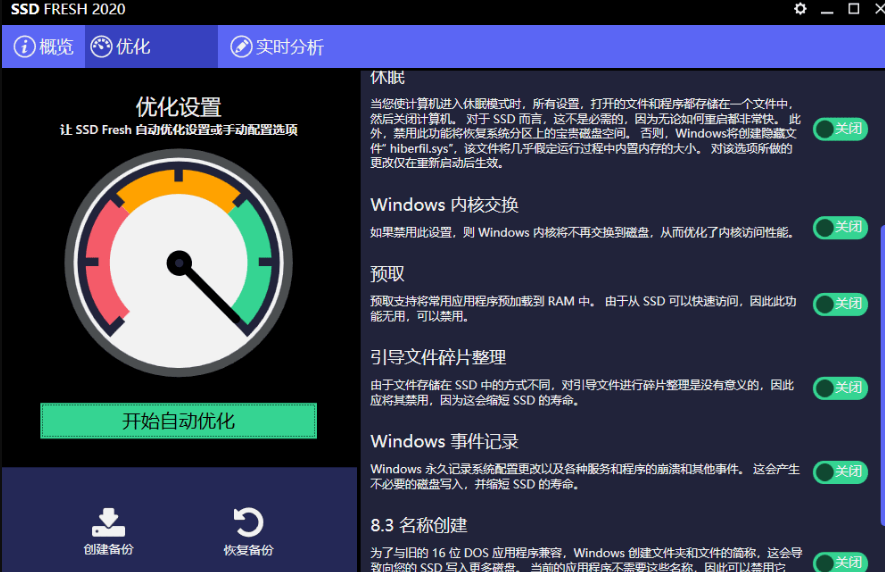Click the 优化设置 heading
Image resolution: width=885 pixels, height=572 pixels.
click(178, 107)
